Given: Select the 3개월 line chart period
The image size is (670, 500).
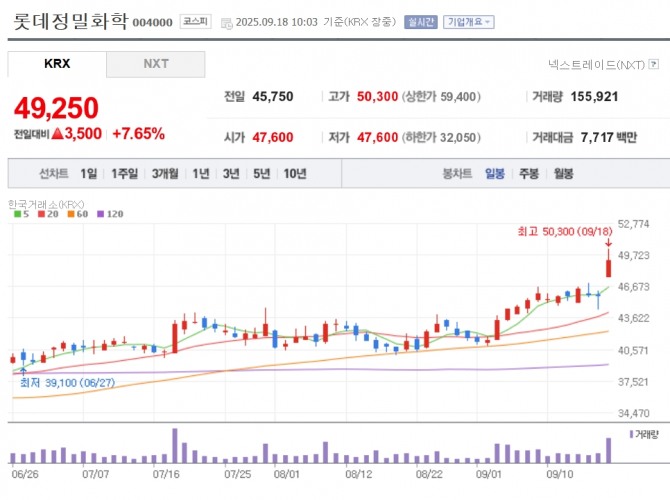Looking at the screenshot, I should [x=165, y=174].
